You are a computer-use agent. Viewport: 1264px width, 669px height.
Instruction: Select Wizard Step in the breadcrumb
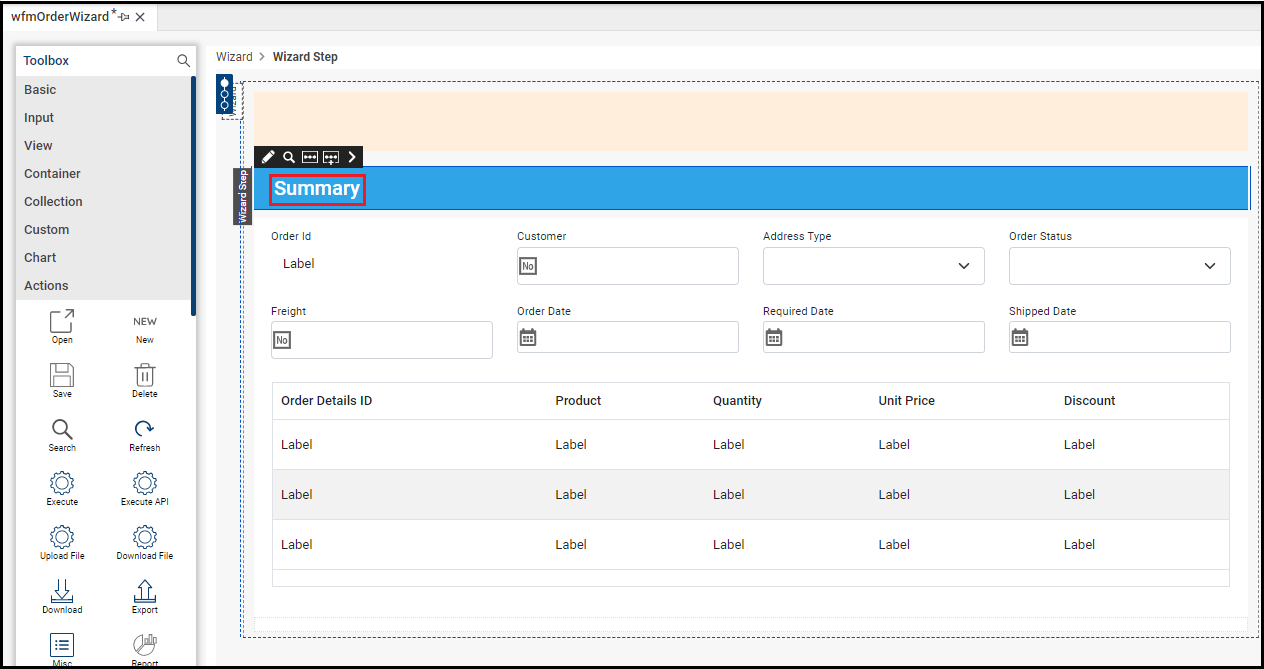click(x=305, y=57)
